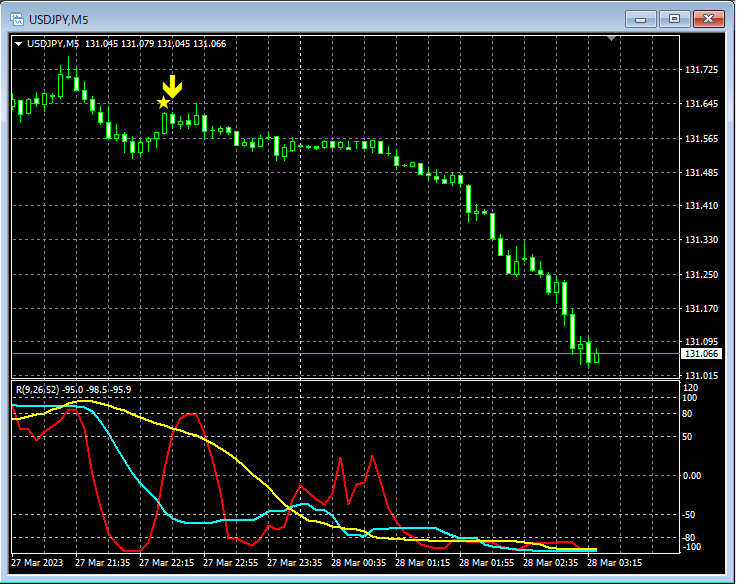
Task: Close the USDJPY,M5 chart window
Action: point(709,19)
